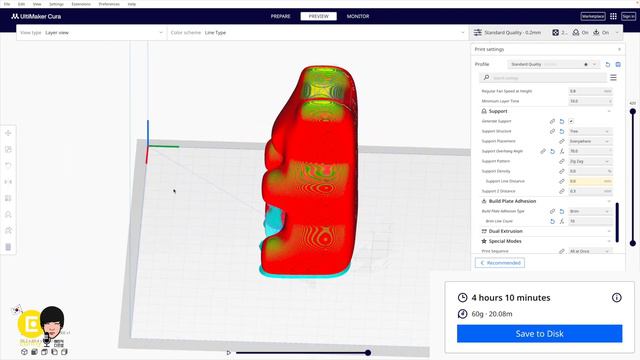Switch to the PREVIEW stage tab

pyautogui.click(x=318, y=16)
